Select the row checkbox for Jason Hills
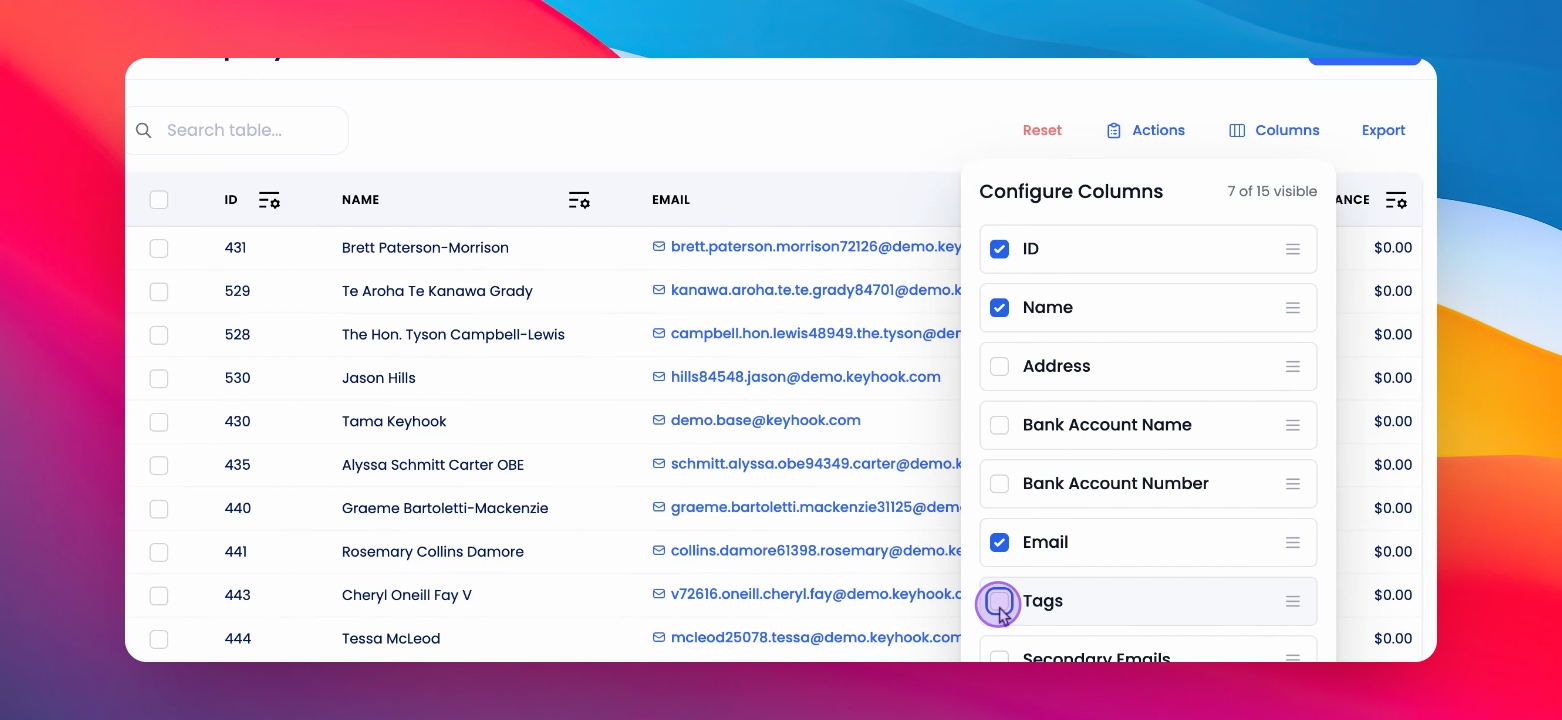Viewport: 1562px width, 720px height. click(159, 378)
